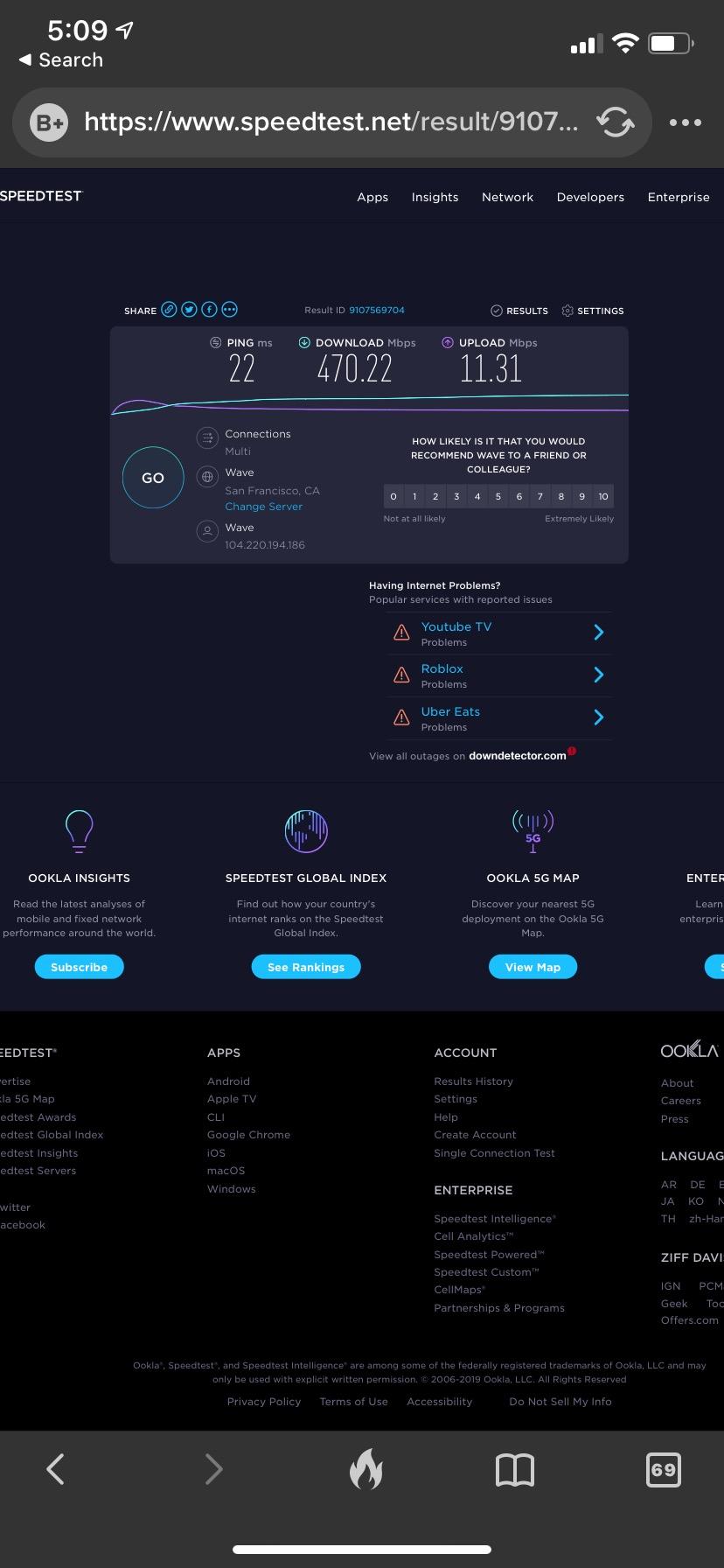
Task: Tap the Results checkmark icon
Action: click(497, 311)
